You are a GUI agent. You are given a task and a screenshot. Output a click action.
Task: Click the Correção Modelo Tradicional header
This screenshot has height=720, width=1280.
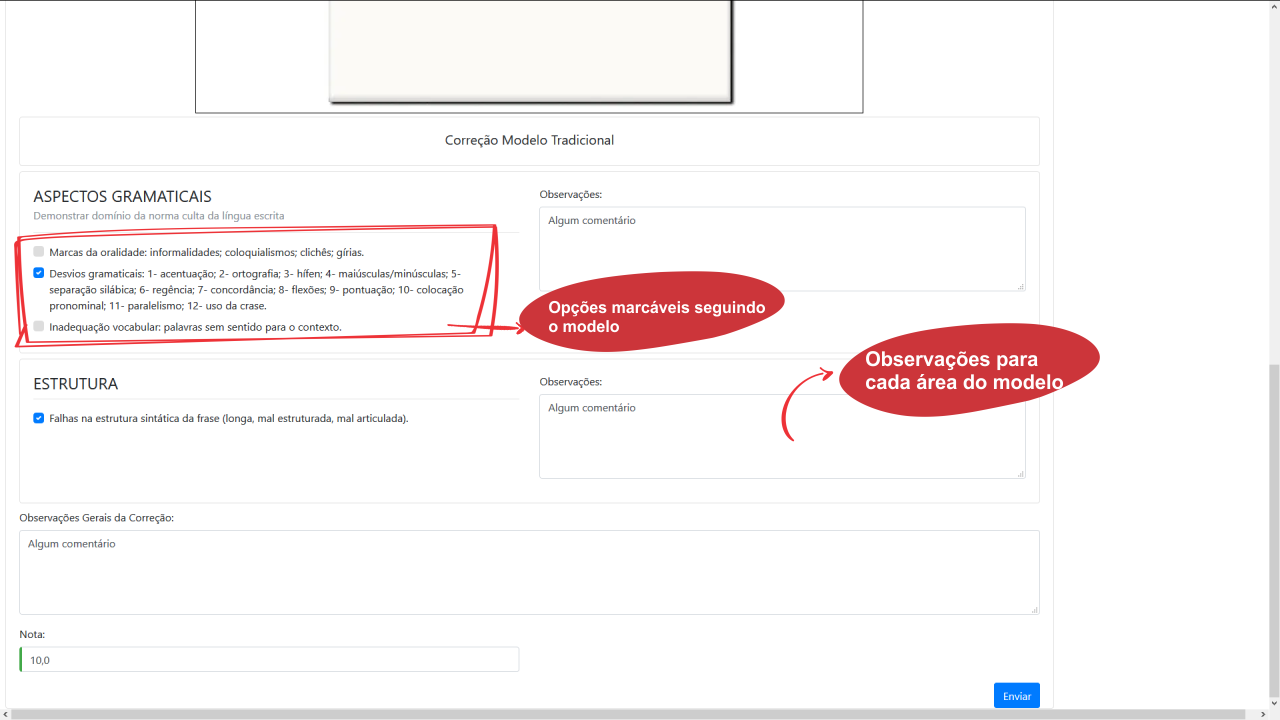pyautogui.click(x=529, y=141)
